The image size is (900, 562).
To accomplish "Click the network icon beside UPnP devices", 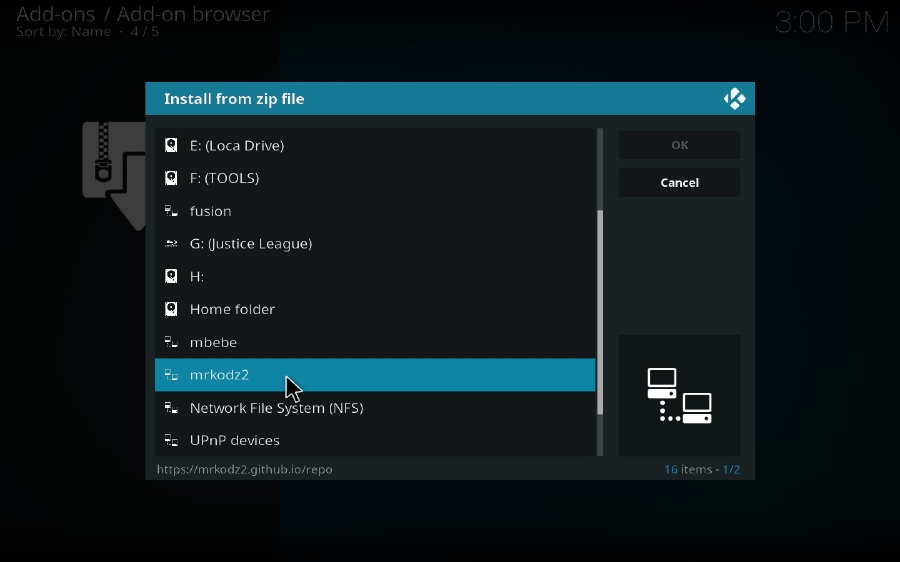I will click(x=171, y=440).
